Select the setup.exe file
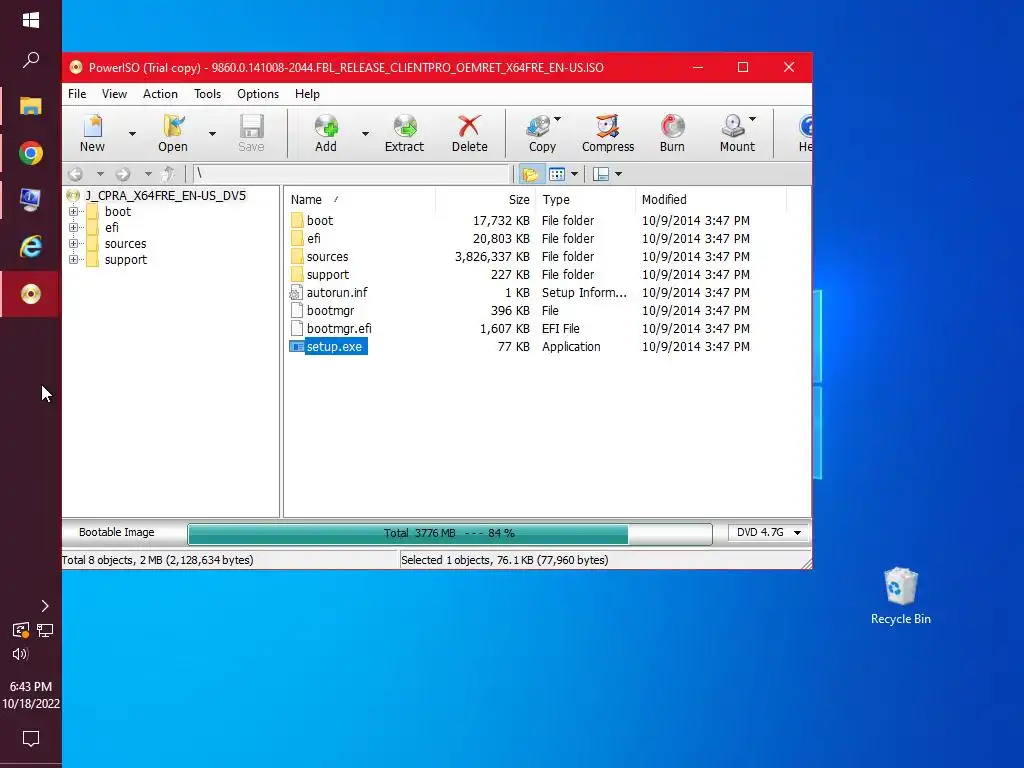Viewport: 1024px width, 768px height. coord(334,347)
